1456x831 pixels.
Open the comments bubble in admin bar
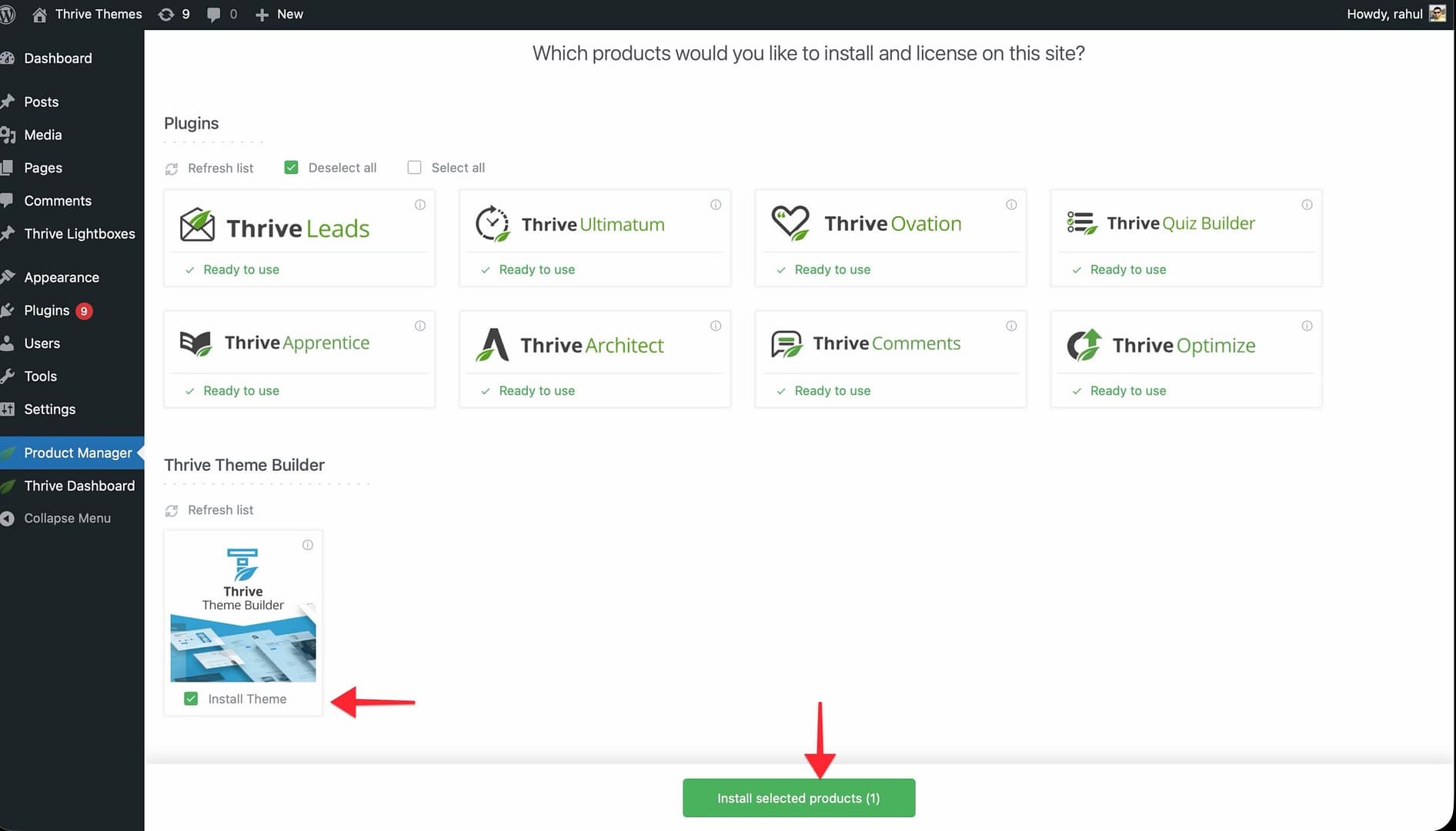point(222,14)
